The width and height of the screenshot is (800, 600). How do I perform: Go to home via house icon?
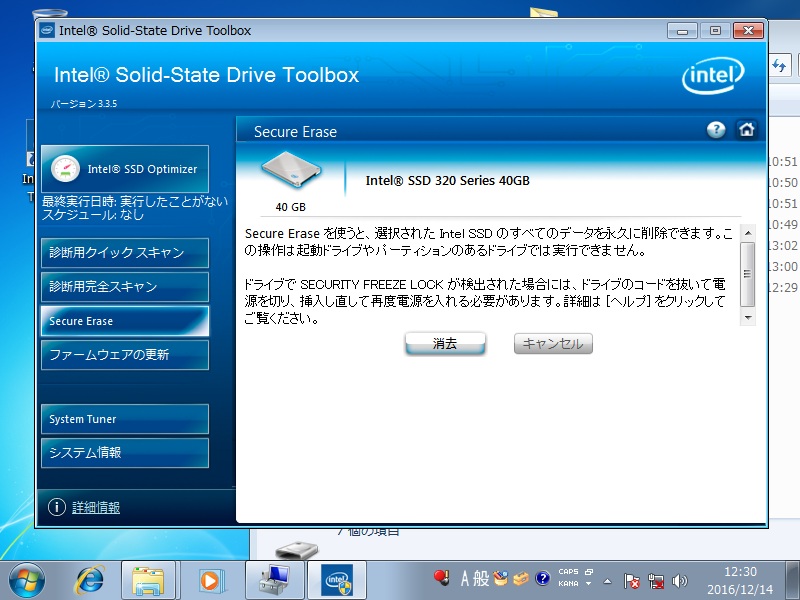(x=746, y=130)
